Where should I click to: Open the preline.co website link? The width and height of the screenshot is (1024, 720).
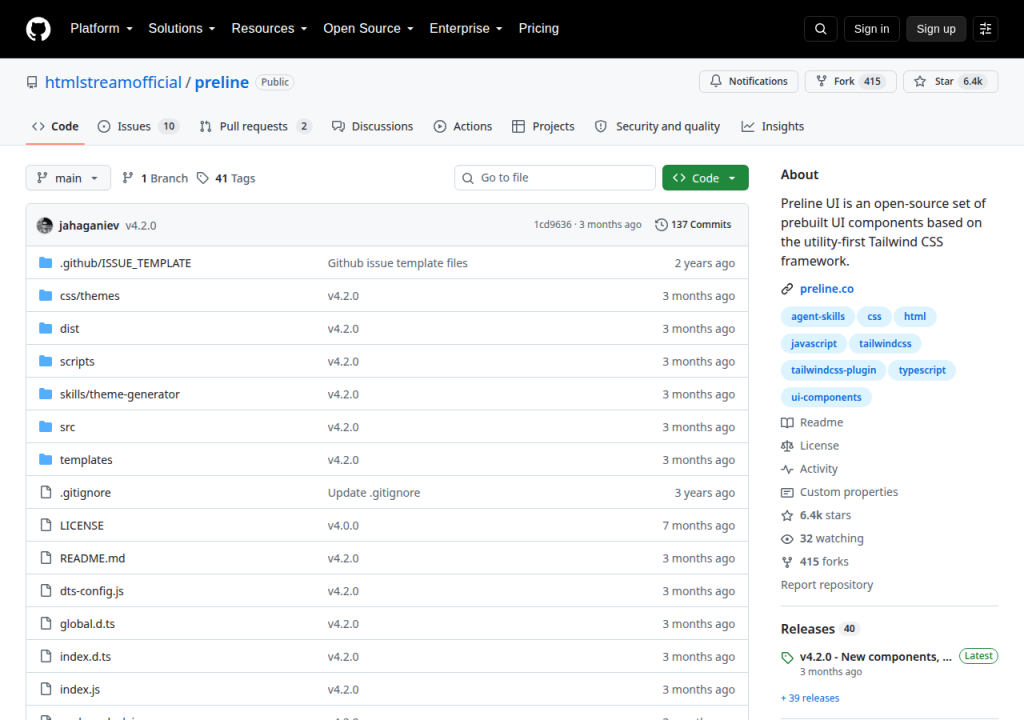click(826, 289)
